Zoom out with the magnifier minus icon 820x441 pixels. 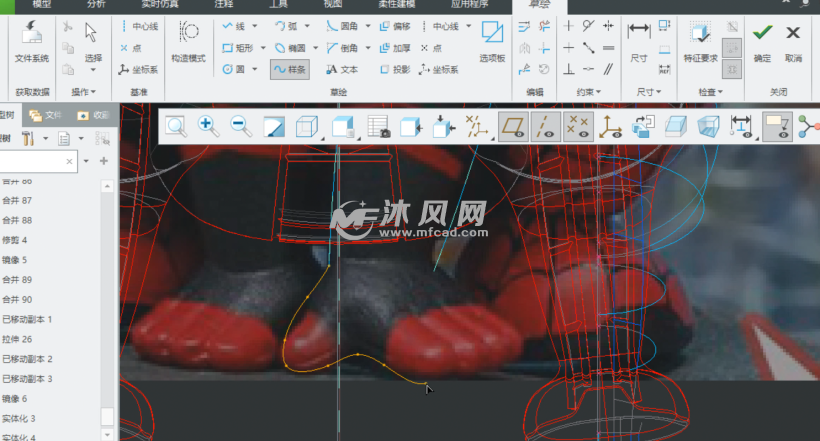241,127
